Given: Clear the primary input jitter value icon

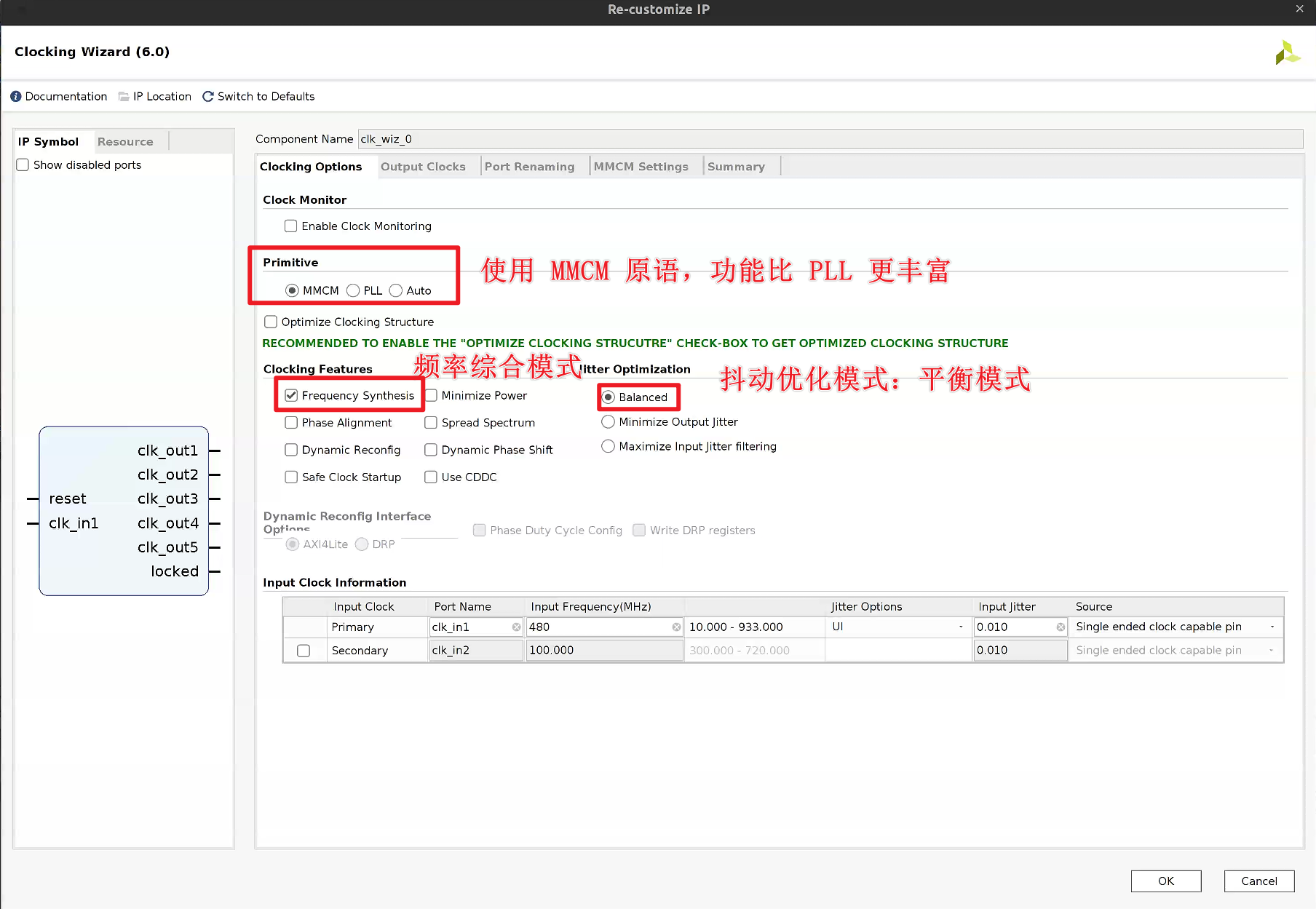Looking at the screenshot, I should pyautogui.click(x=1061, y=627).
